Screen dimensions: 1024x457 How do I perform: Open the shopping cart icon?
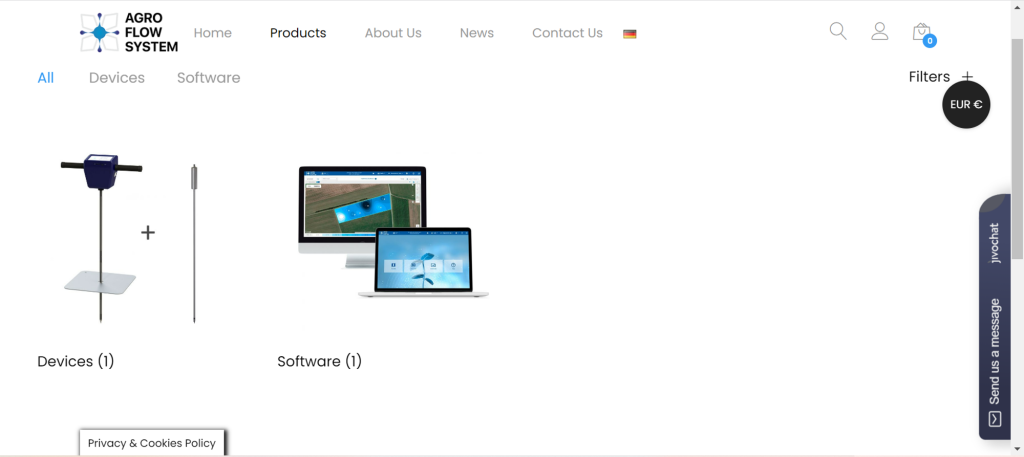point(923,34)
